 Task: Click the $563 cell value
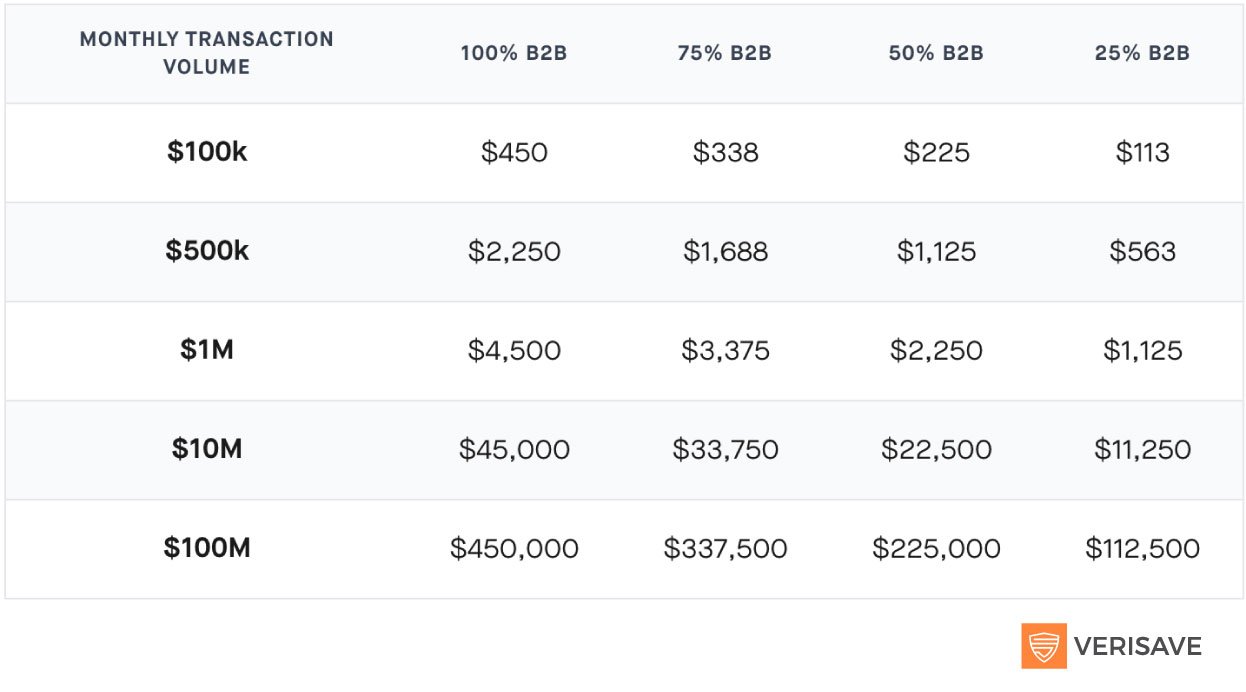(1142, 252)
